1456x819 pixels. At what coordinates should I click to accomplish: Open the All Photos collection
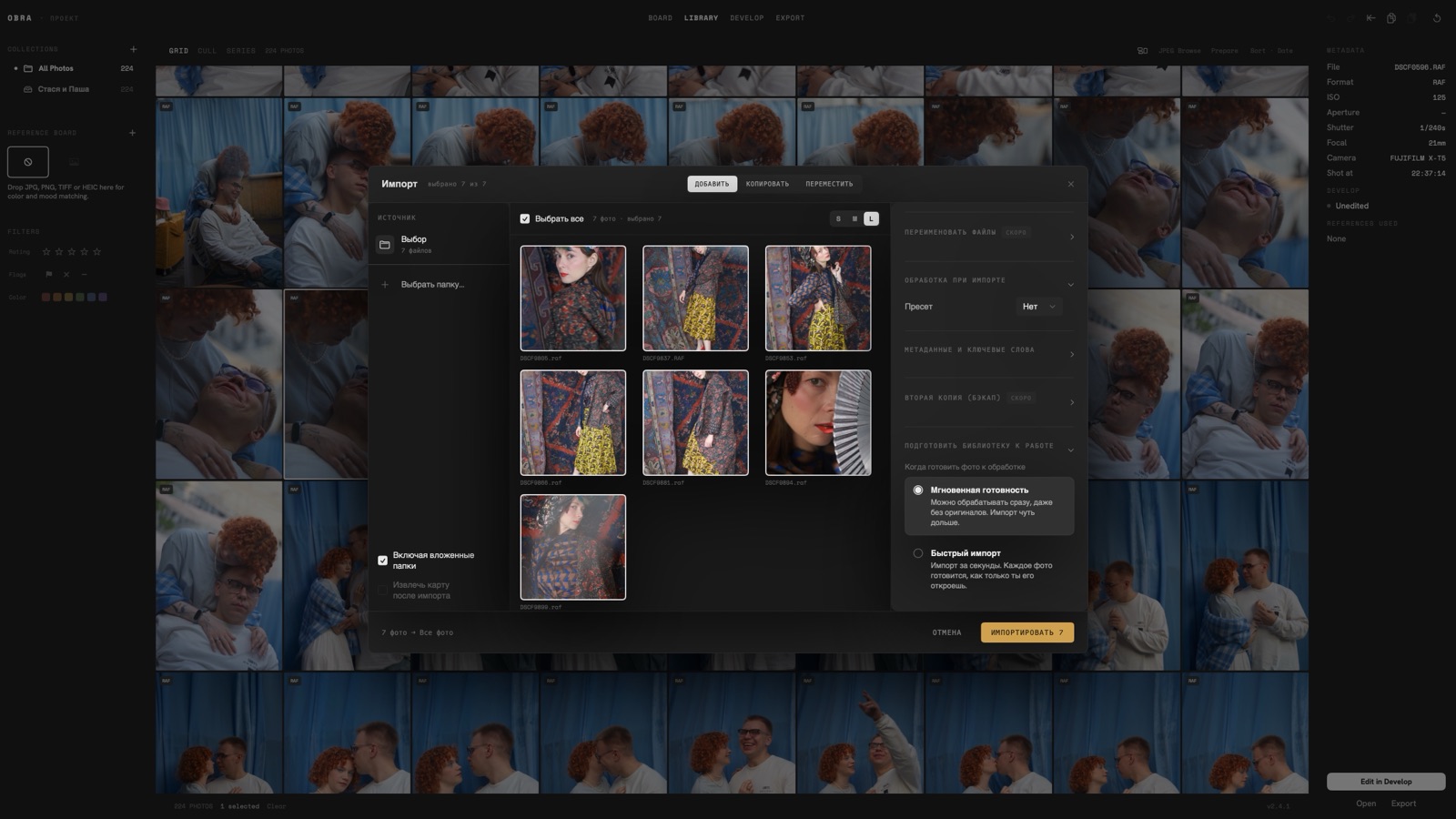pos(73,68)
